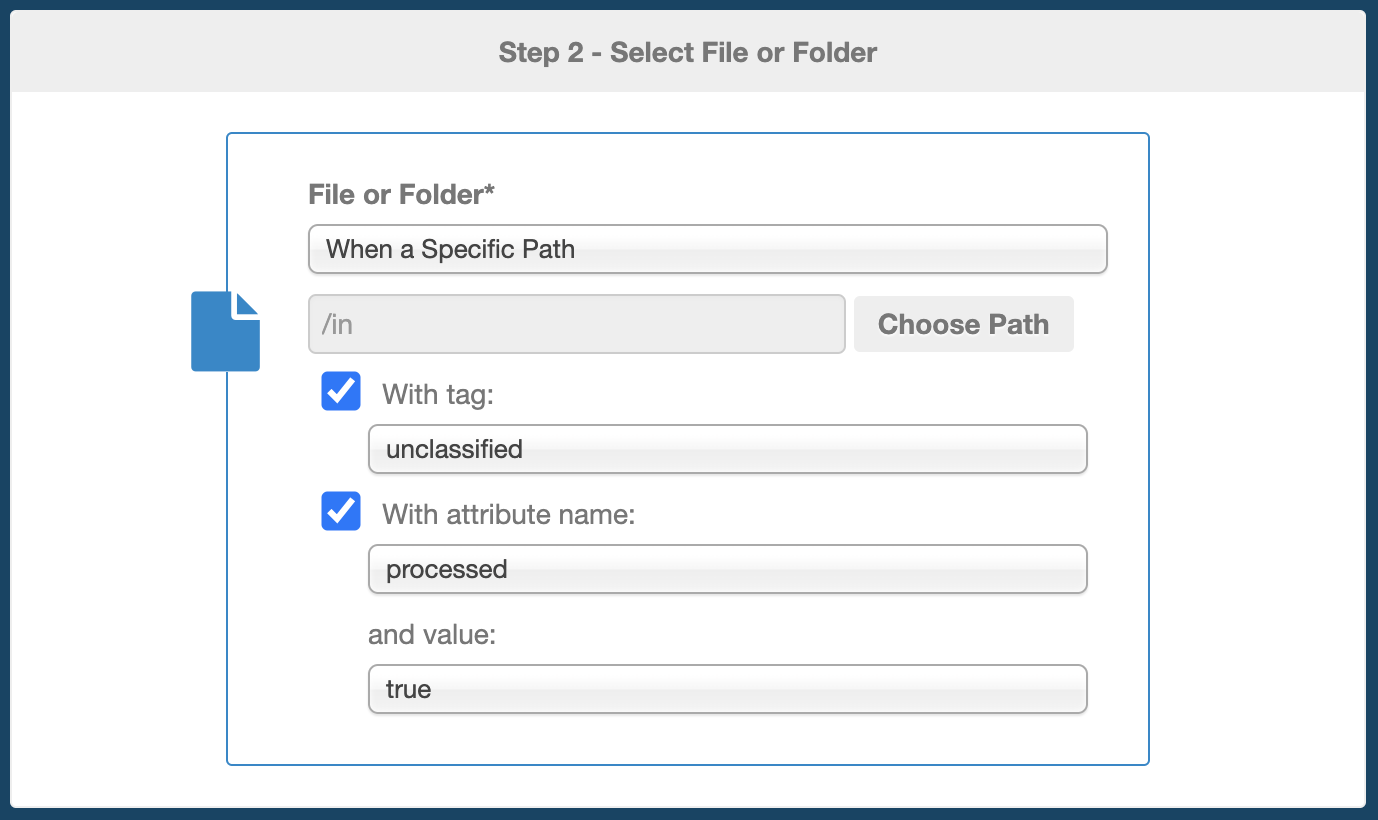1378x820 pixels.
Task: Select the processed attribute name field
Action: [x=728, y=569]
